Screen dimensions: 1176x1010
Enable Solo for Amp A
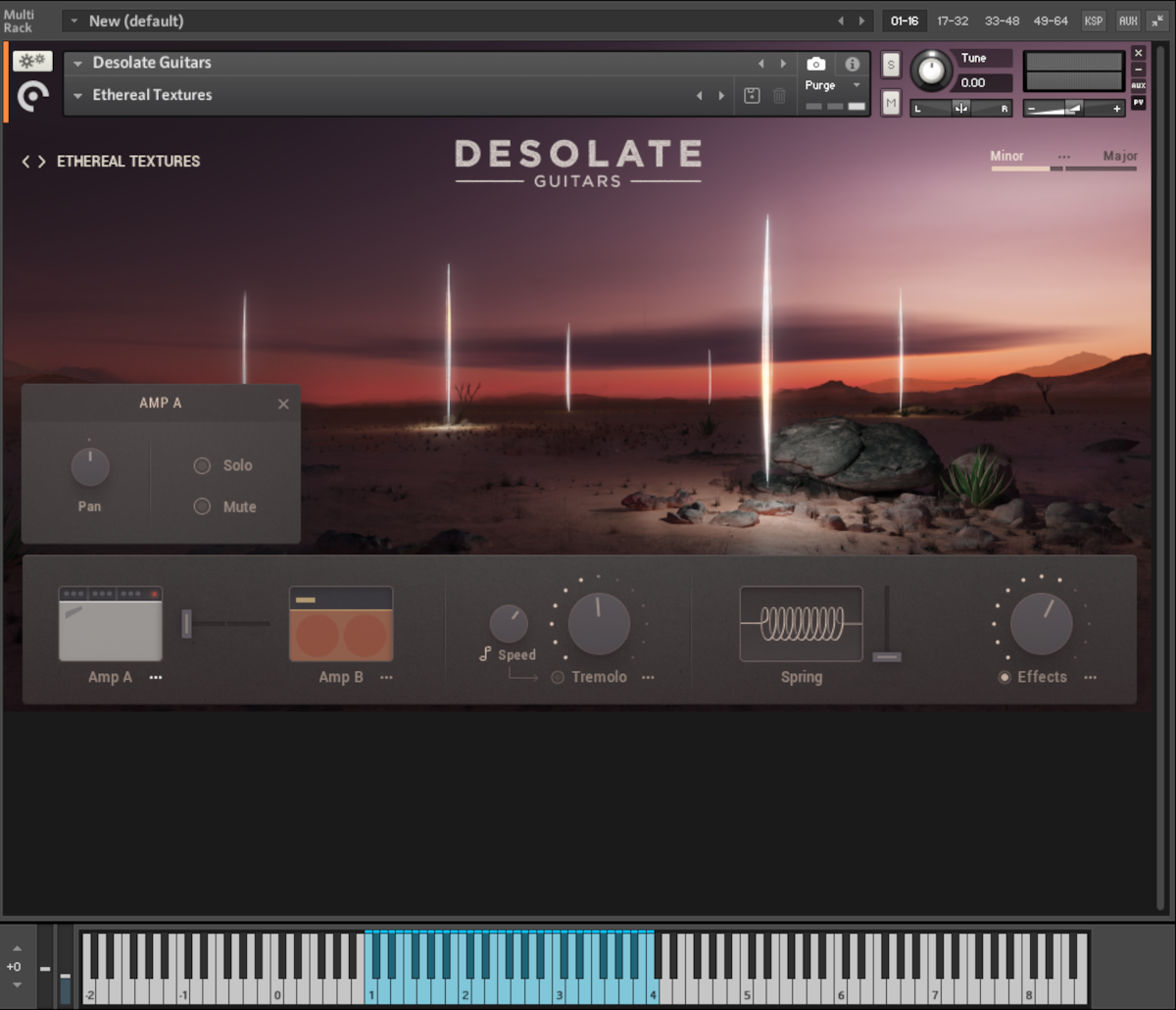pyautogui.click(x=202, y=465)
